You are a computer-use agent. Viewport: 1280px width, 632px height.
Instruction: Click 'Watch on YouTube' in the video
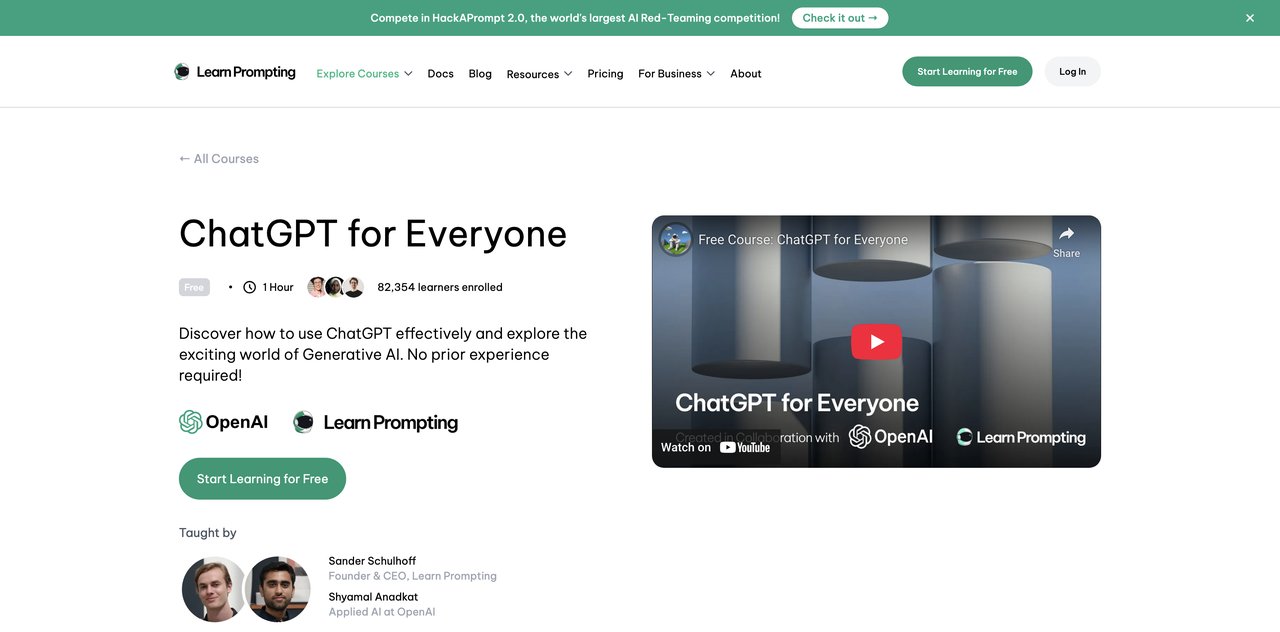coord(716,447)
